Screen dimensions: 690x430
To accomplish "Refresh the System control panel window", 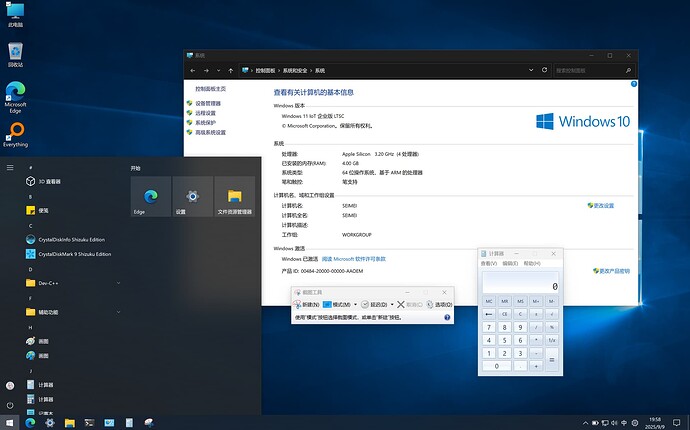I will 544,70.
